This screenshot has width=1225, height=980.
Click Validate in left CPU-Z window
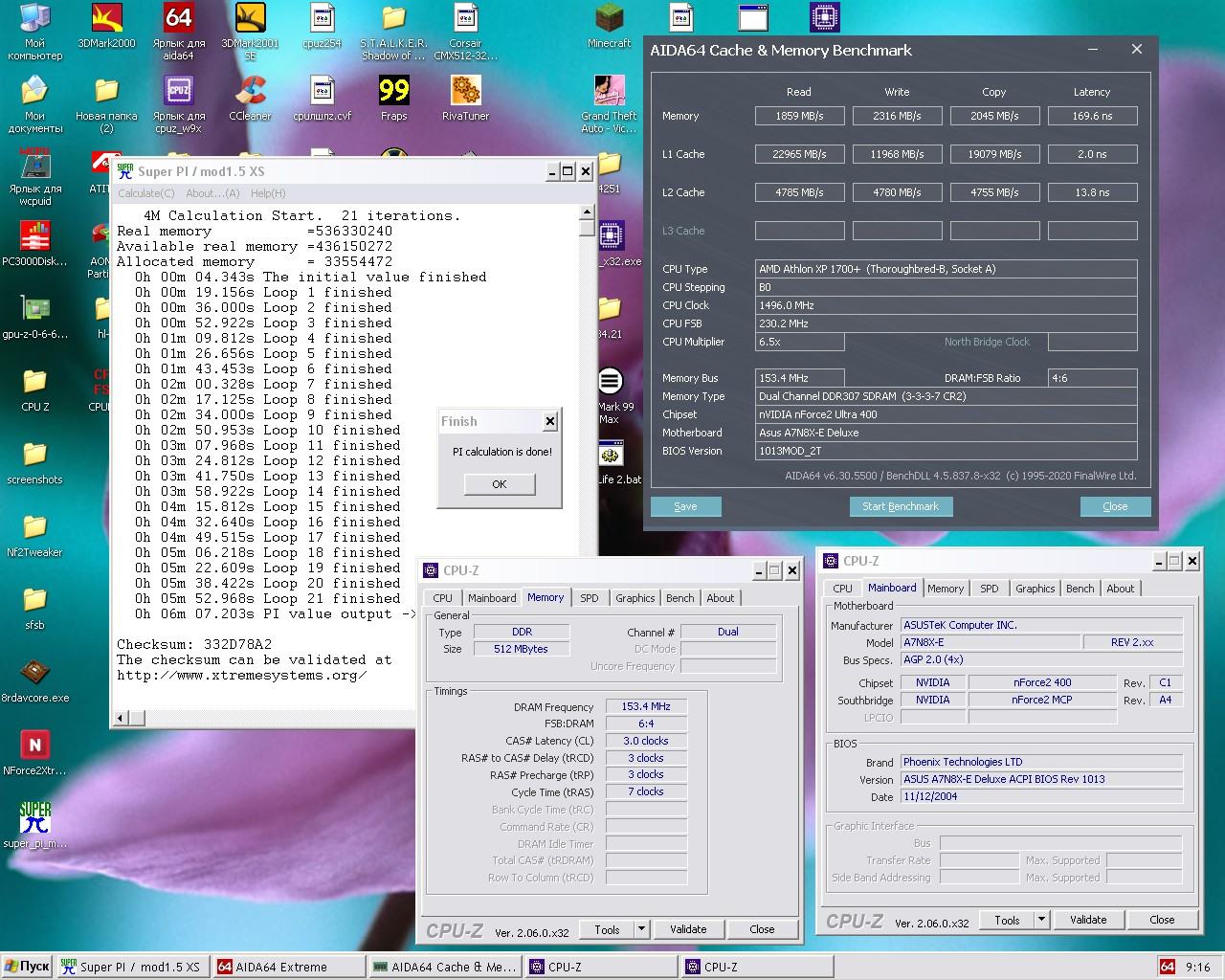pos(688,929)
